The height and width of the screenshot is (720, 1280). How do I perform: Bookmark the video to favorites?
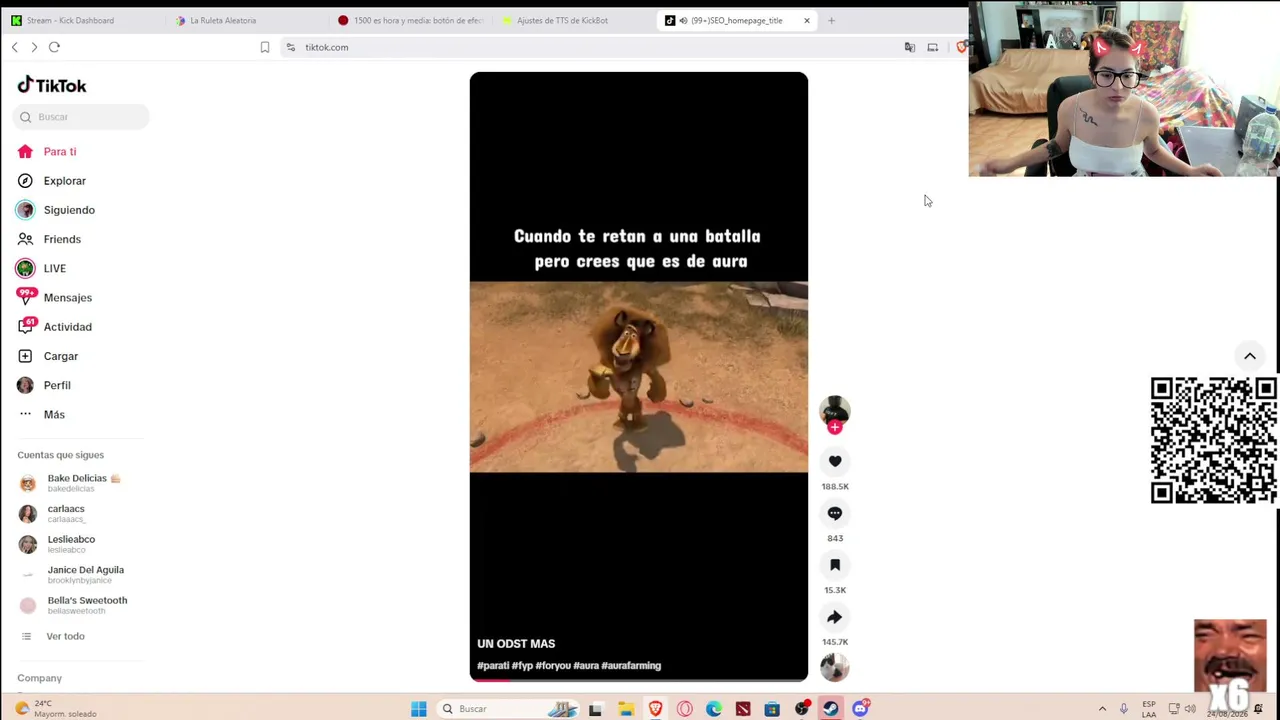[835, 565]
